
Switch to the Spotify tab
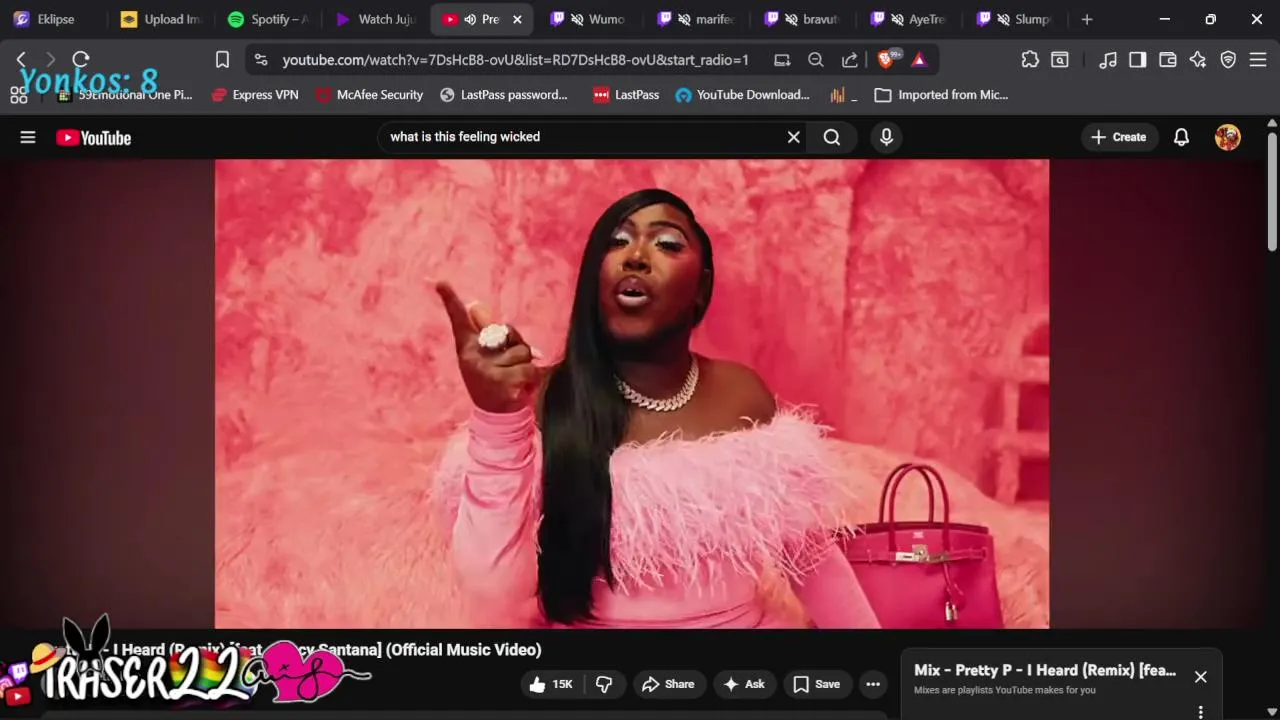tap(268, 19)
